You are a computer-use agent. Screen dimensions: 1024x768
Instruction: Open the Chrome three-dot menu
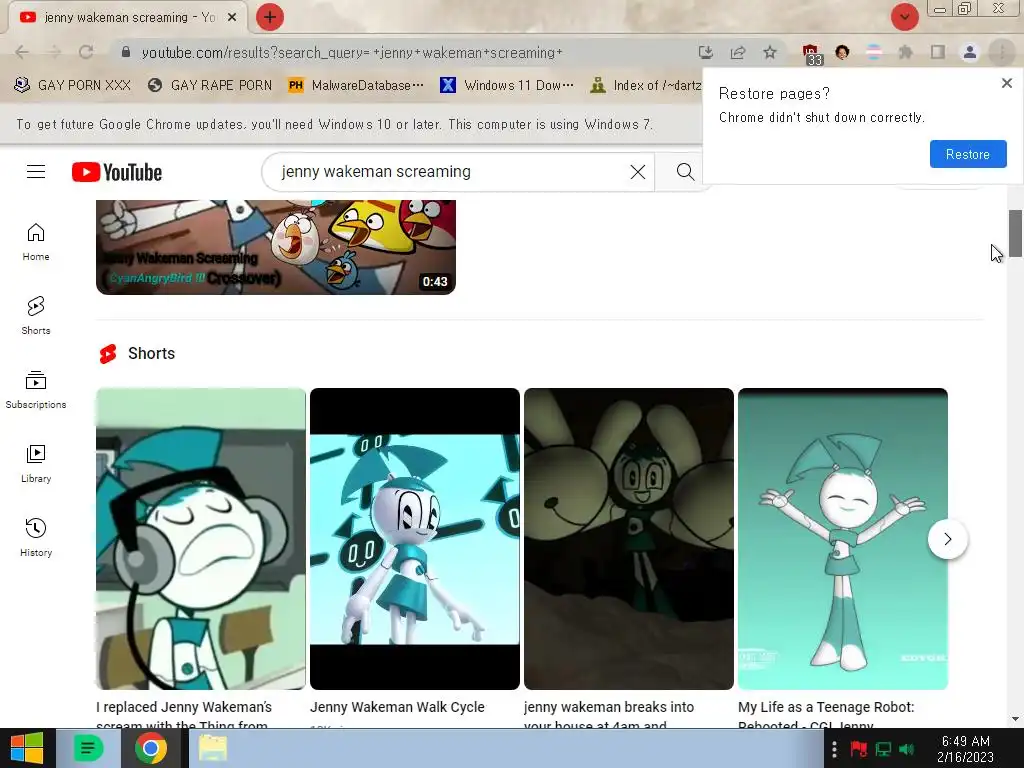(1002, 52)
